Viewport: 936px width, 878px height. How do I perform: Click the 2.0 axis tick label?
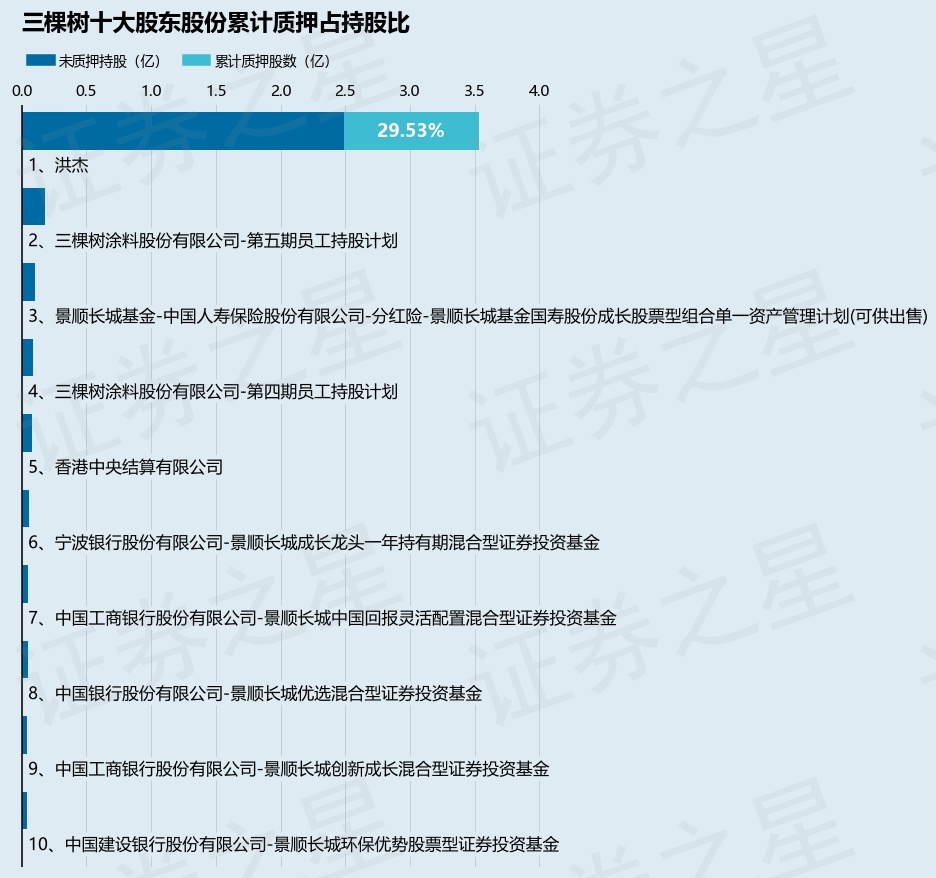(x=281, y=91)
